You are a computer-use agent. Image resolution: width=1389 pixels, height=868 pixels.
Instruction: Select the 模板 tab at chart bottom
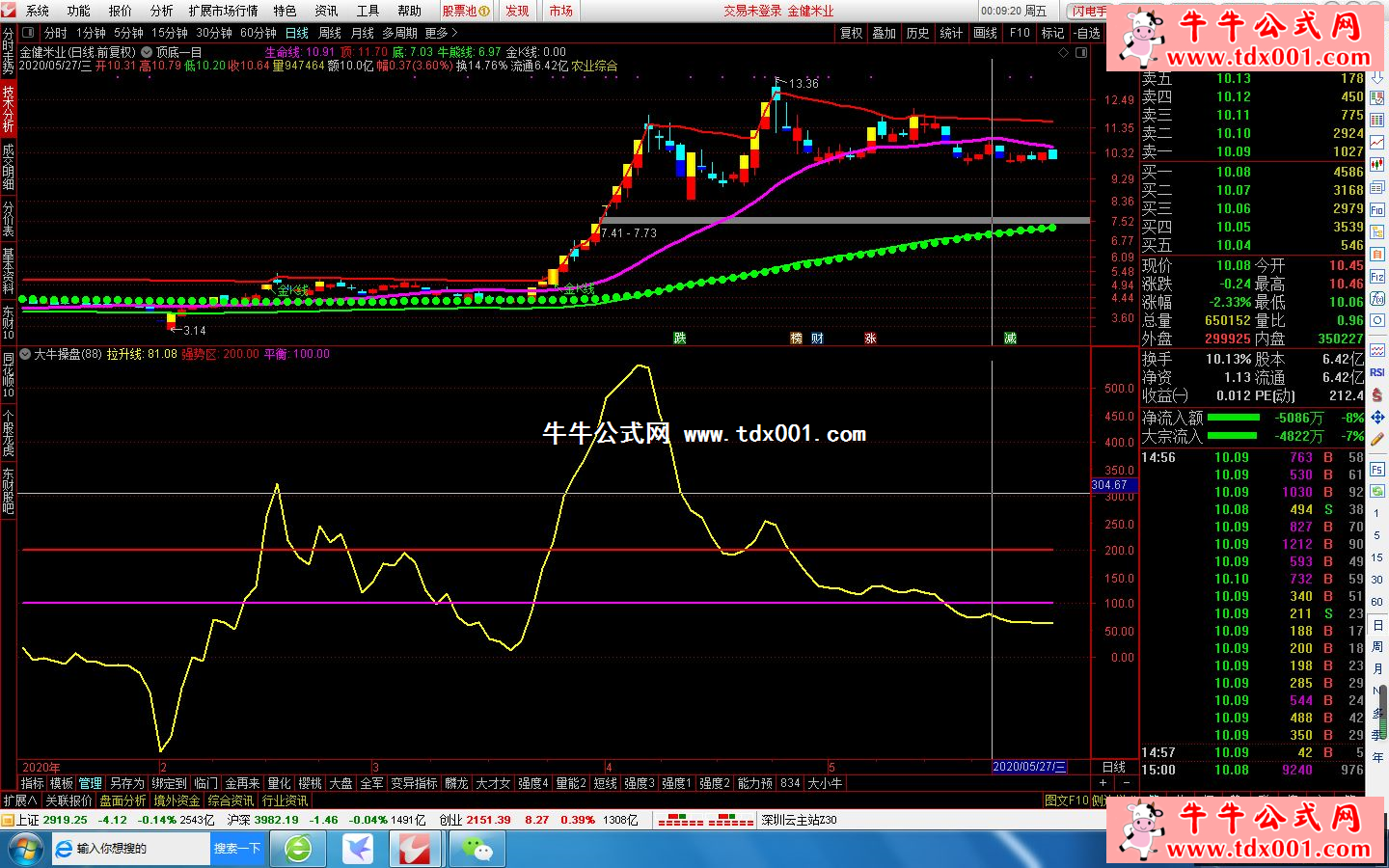[62, 783]
